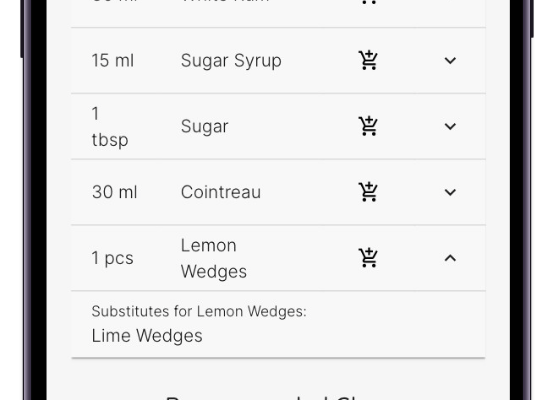
Task: Choose the Lime Wedges substitute
Action: (147, 336)
